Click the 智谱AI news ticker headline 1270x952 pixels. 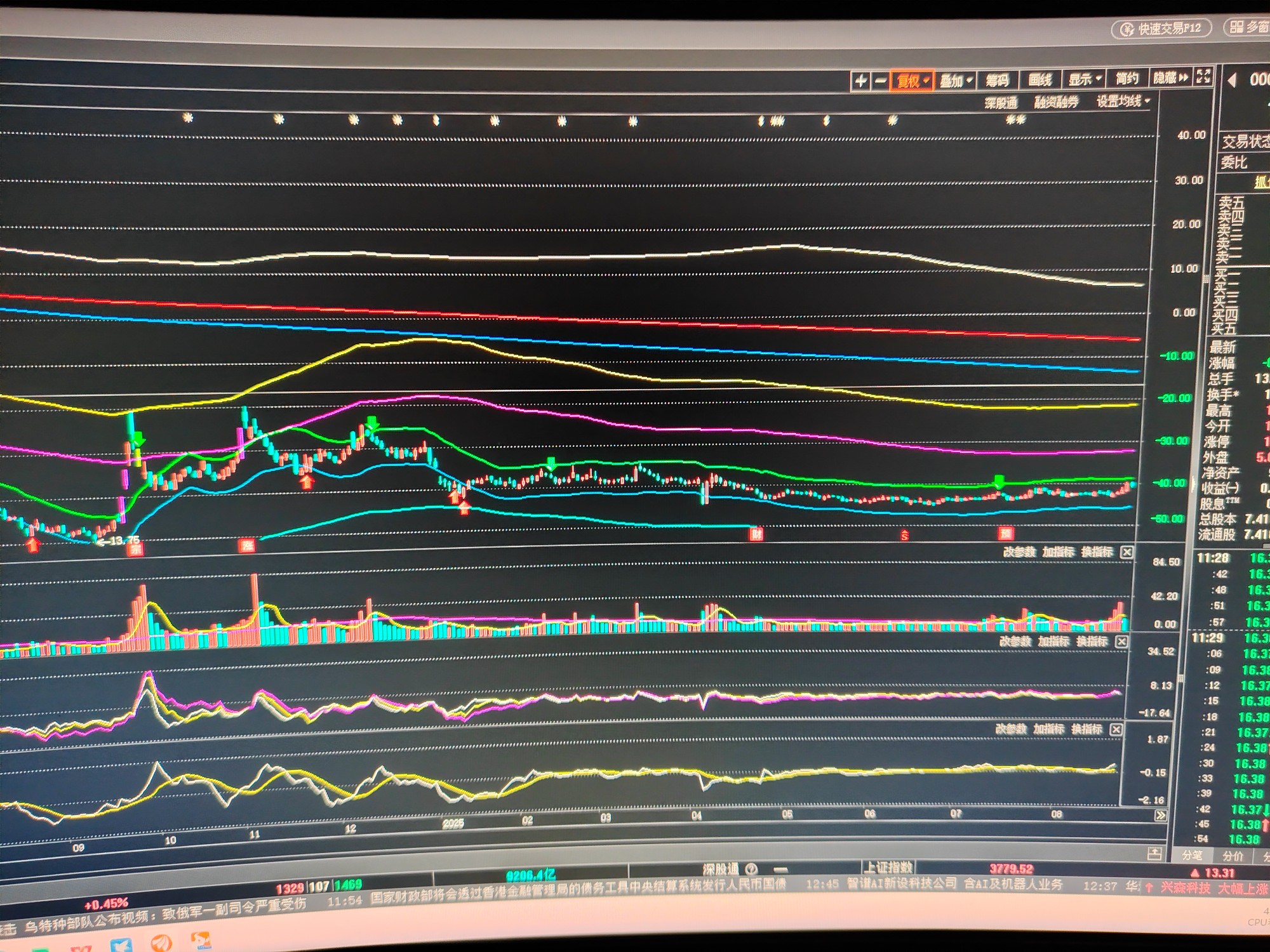[x=954, y=883]
